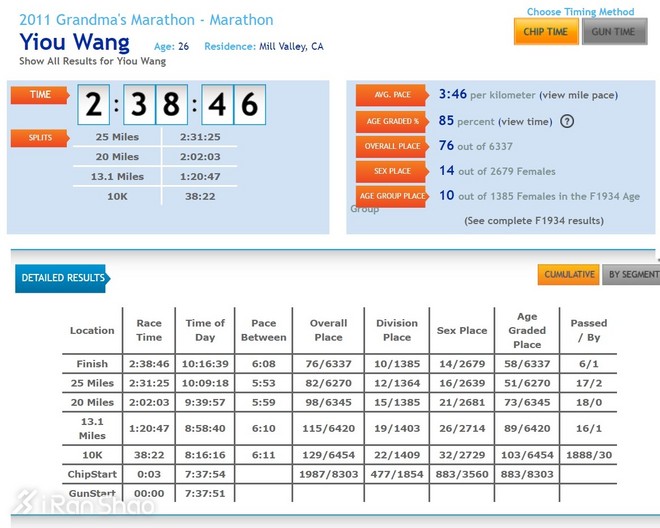Open See complete F1934 results link
The width and height of the screenshot is (660, 528).
(534, 221)
